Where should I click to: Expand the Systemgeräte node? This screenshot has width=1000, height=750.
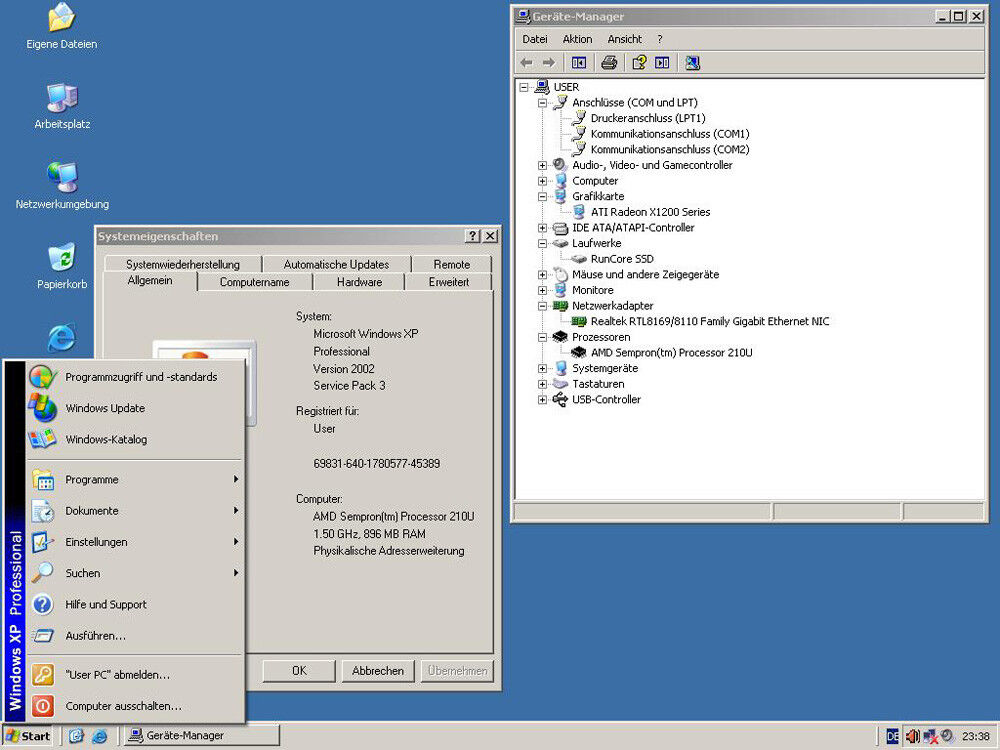[x=542, y=368]
